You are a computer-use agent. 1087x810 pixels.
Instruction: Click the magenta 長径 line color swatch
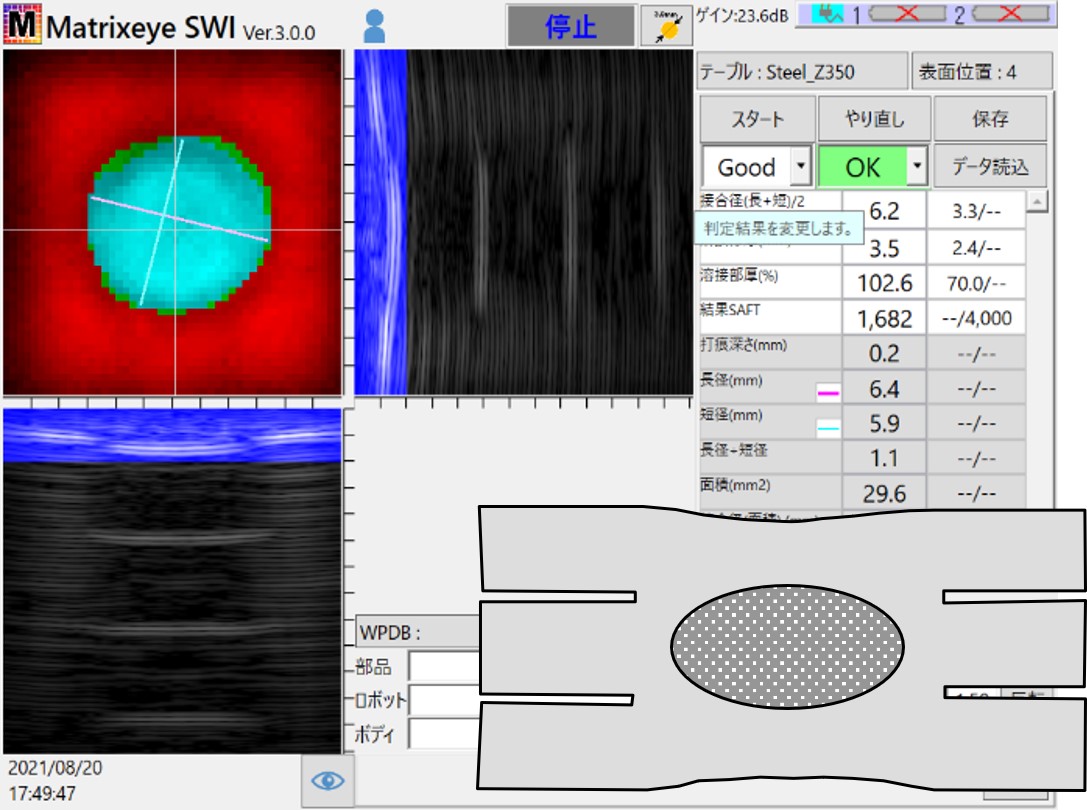(828, 394)
